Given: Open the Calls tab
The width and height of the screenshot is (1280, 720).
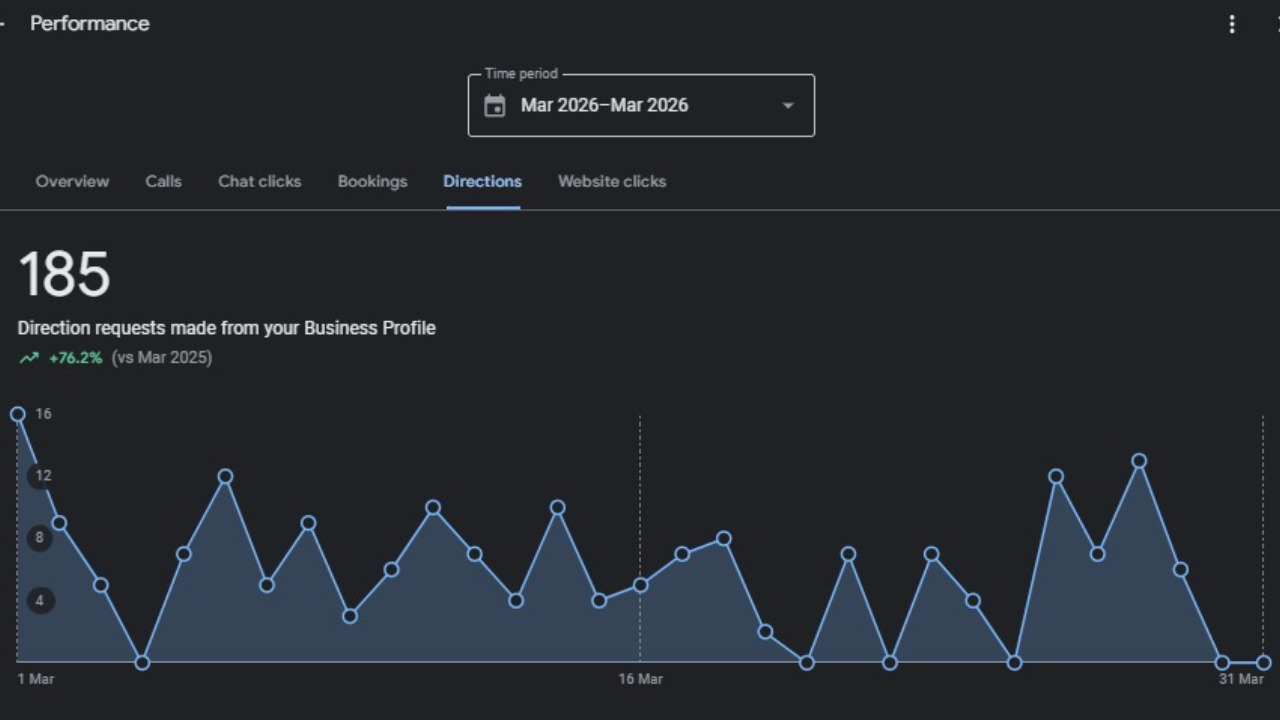Looking at the screenshot, I should click(x=163, y=182).
